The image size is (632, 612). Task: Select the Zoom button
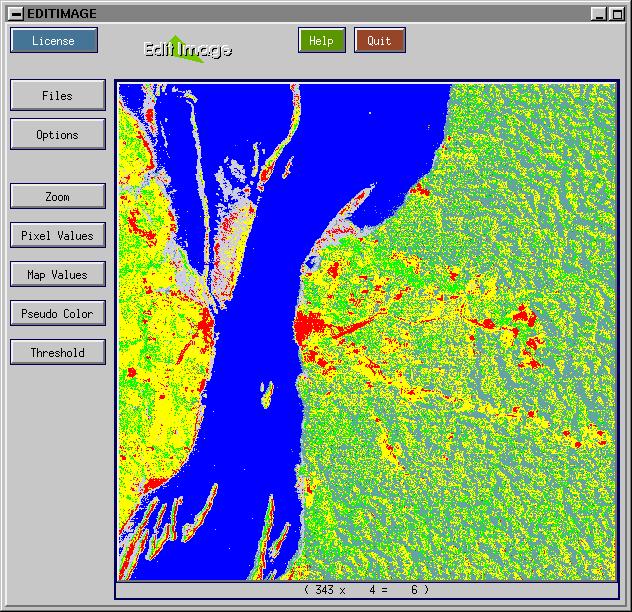click(58, 196)
